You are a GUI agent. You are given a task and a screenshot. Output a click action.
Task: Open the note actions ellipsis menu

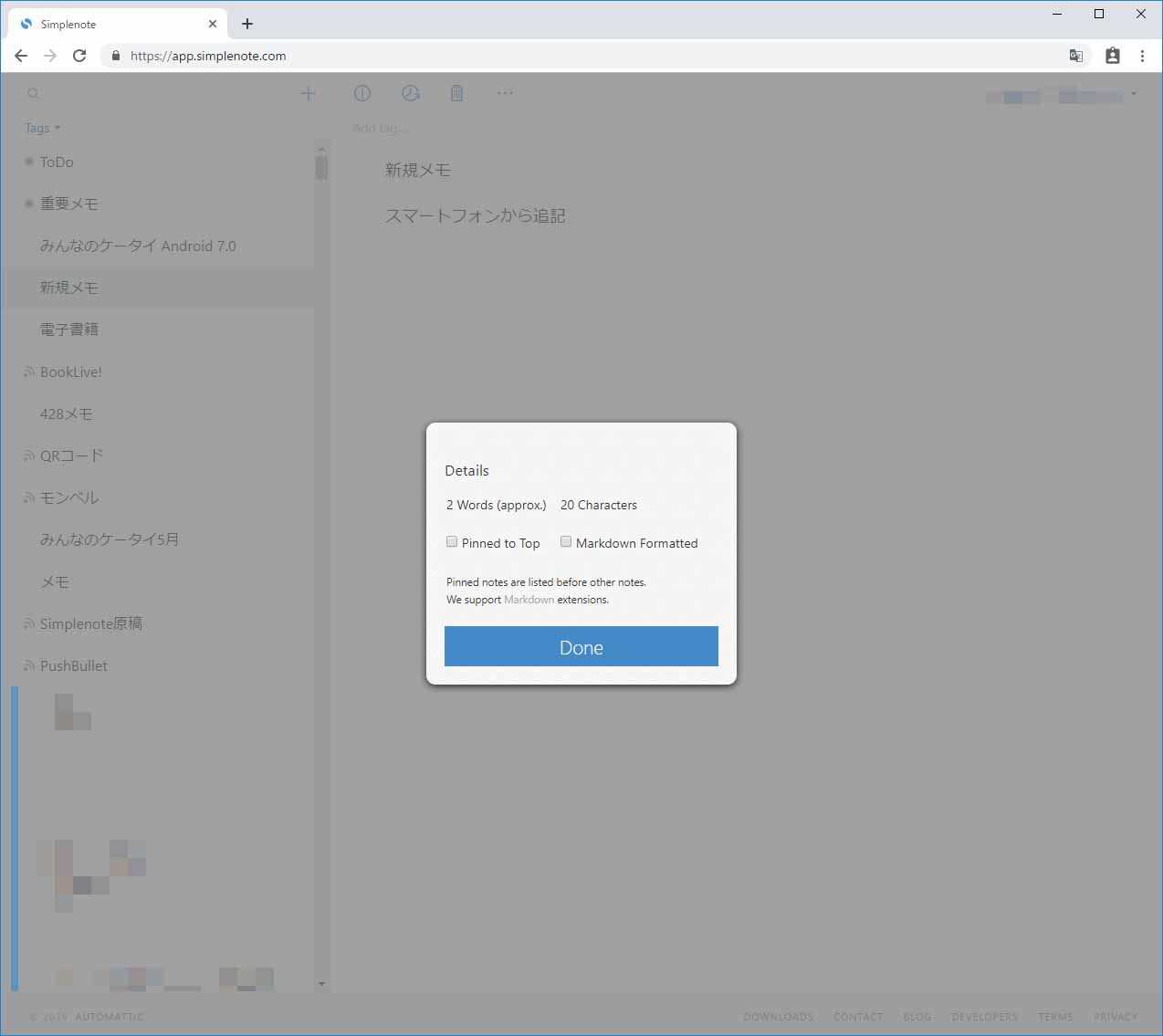coord(505,93)
